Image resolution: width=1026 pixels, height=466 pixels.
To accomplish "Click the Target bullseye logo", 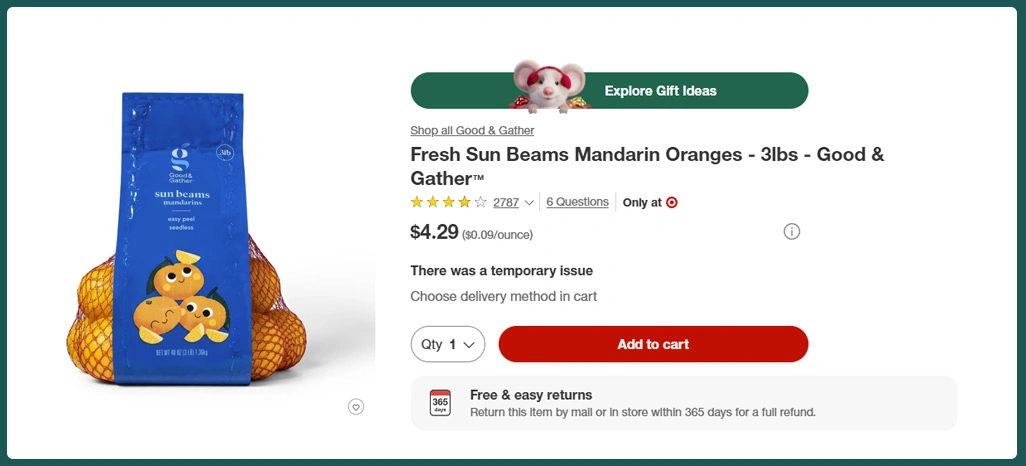I will (x=672, y=202).
